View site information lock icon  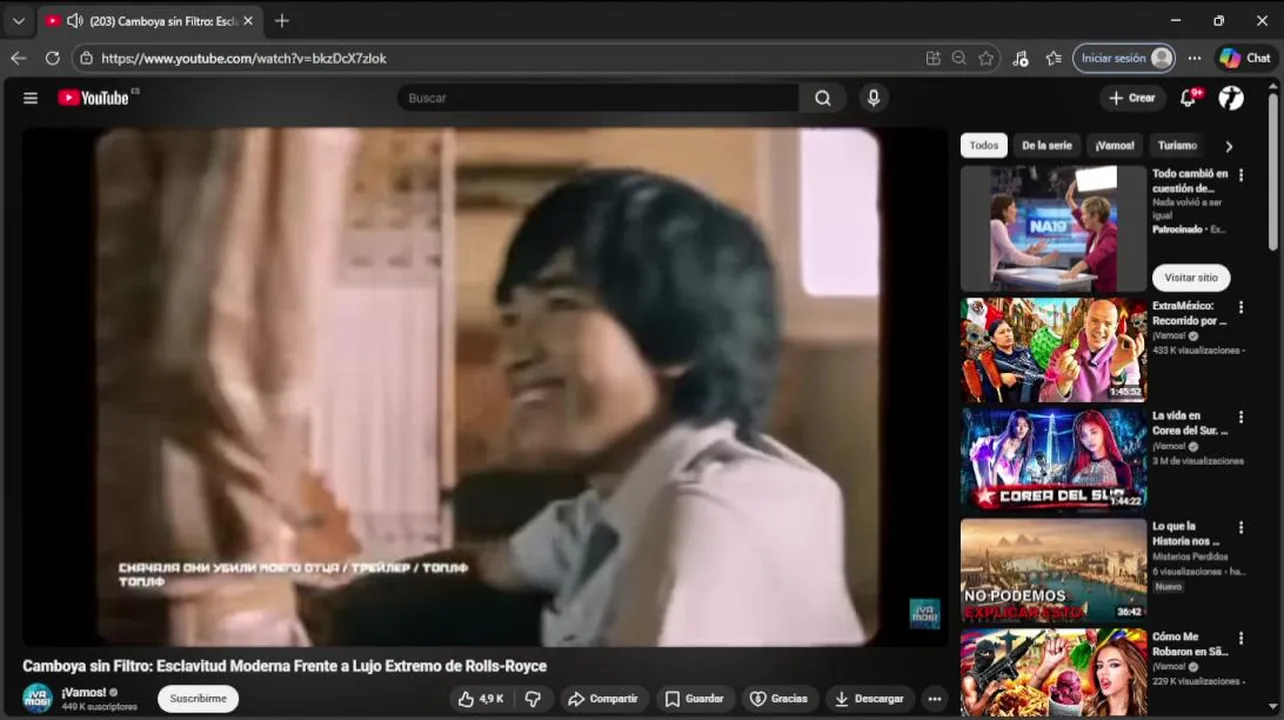tap(86, 58)
